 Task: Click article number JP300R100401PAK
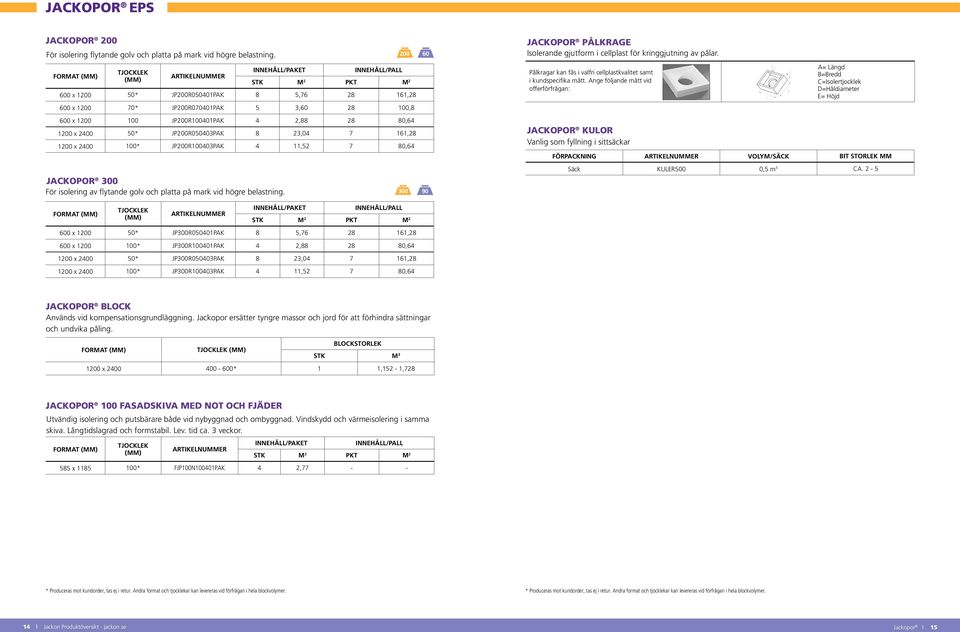pyautogui.click(x=198, y=246)
